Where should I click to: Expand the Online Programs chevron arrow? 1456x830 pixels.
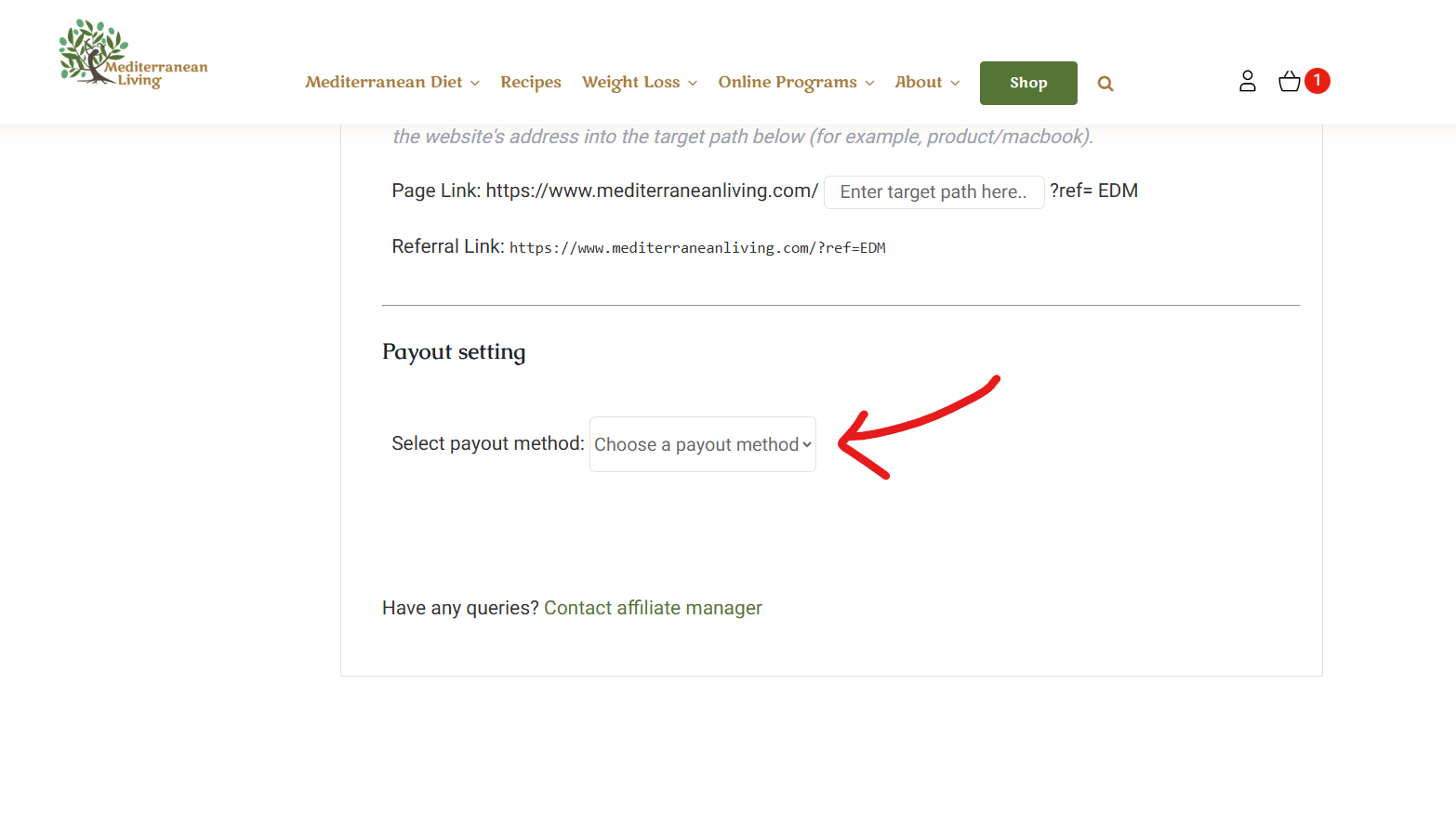coord(869,84)
